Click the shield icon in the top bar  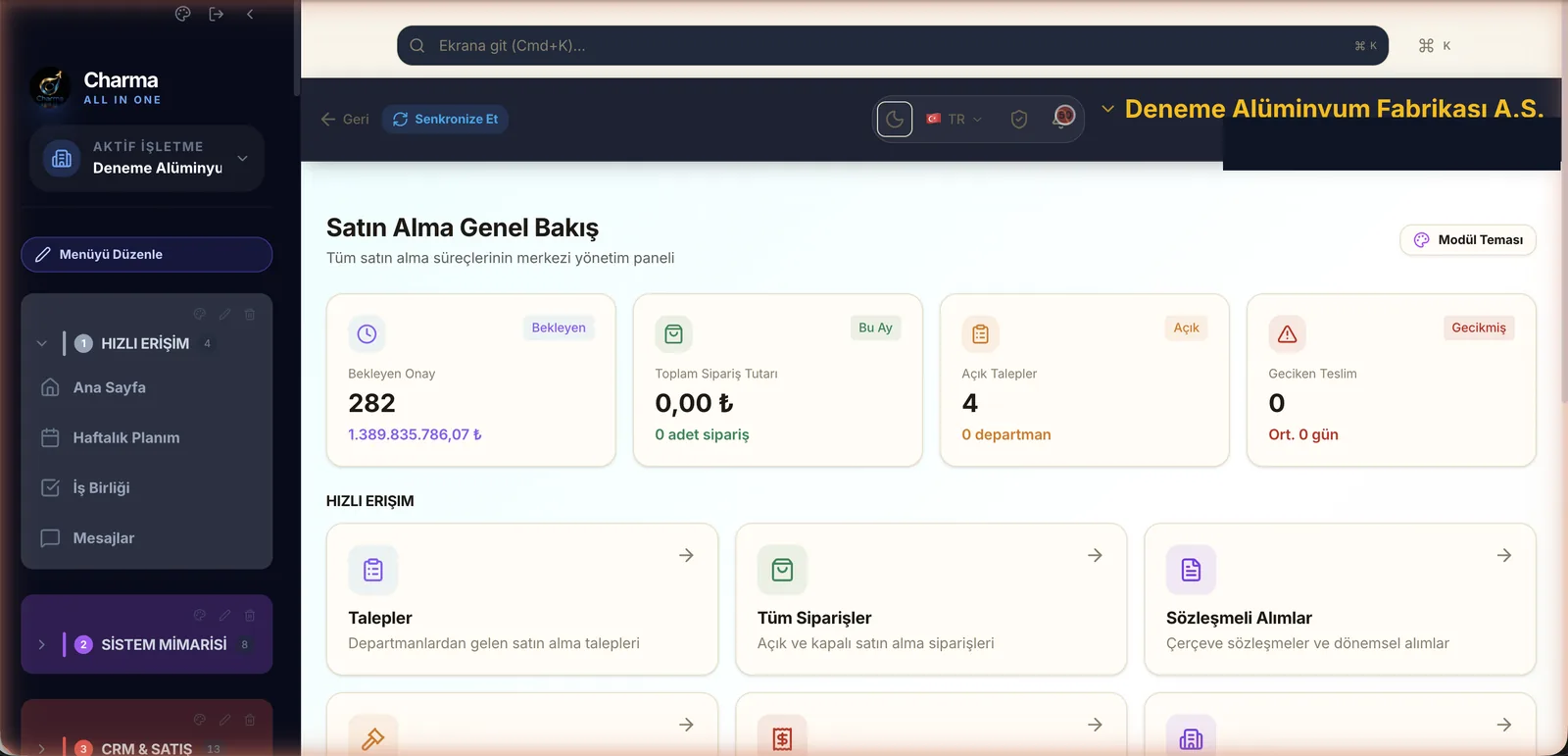pos(1019,120)
